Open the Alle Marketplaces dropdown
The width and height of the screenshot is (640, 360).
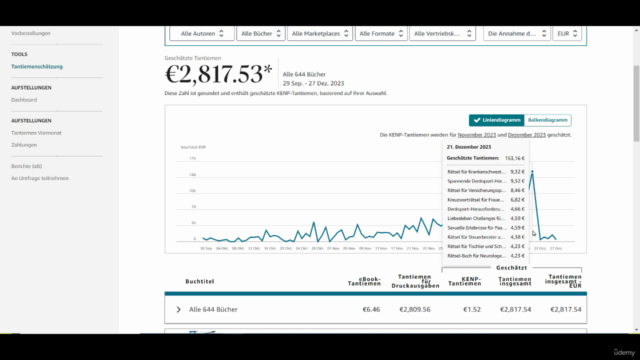click(x=320, y=33)
